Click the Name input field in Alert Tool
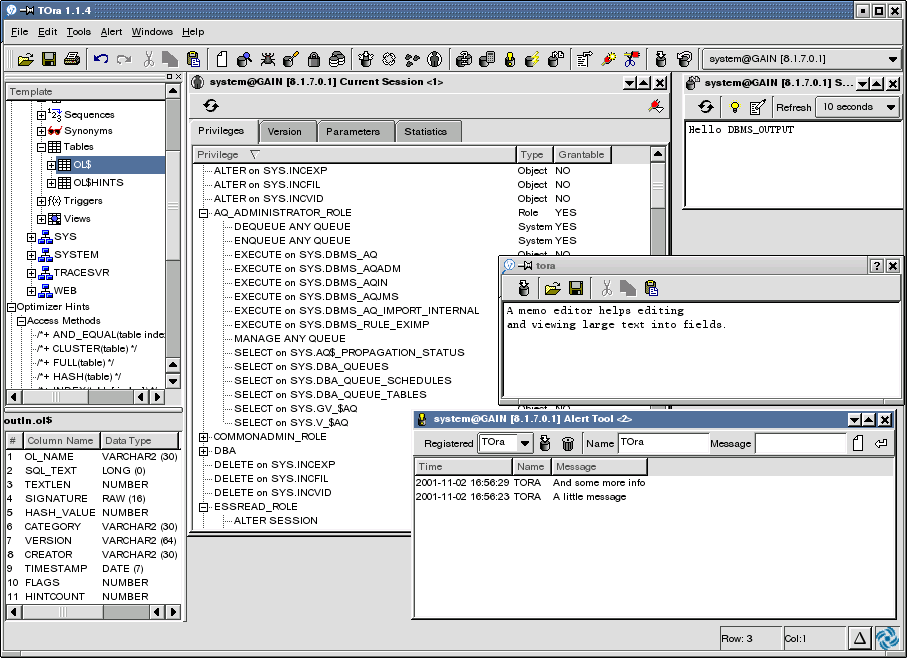This screenshot has height=658, width=907. click(663, 443)
